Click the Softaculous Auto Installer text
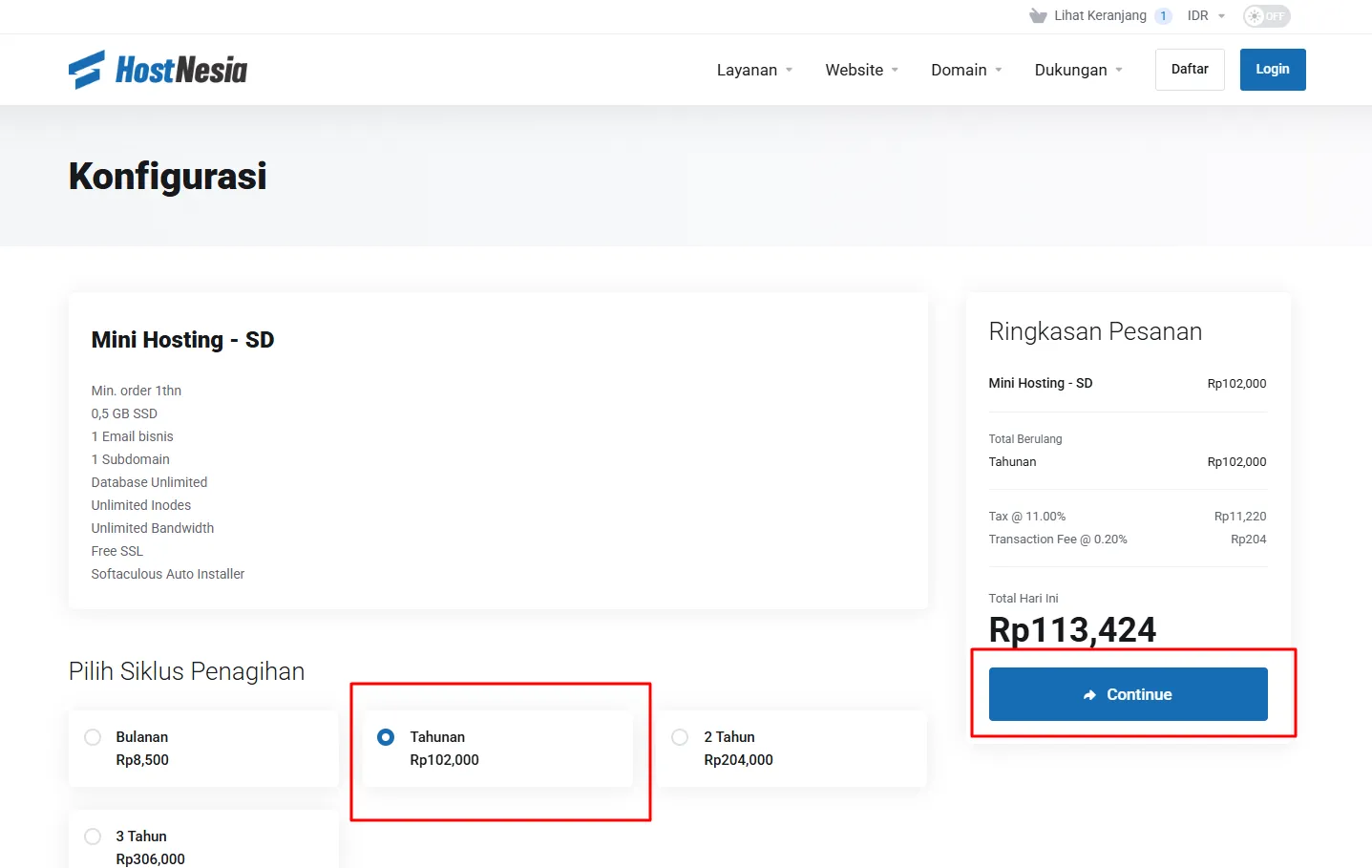1372x868 pixels. tap(168, 574)
